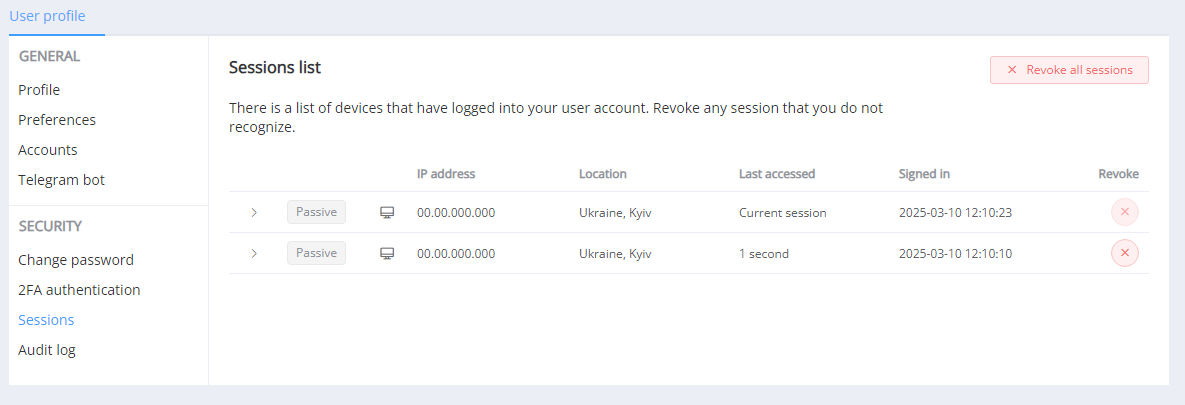Revoke the current session with X icon

click(1124, 212)
